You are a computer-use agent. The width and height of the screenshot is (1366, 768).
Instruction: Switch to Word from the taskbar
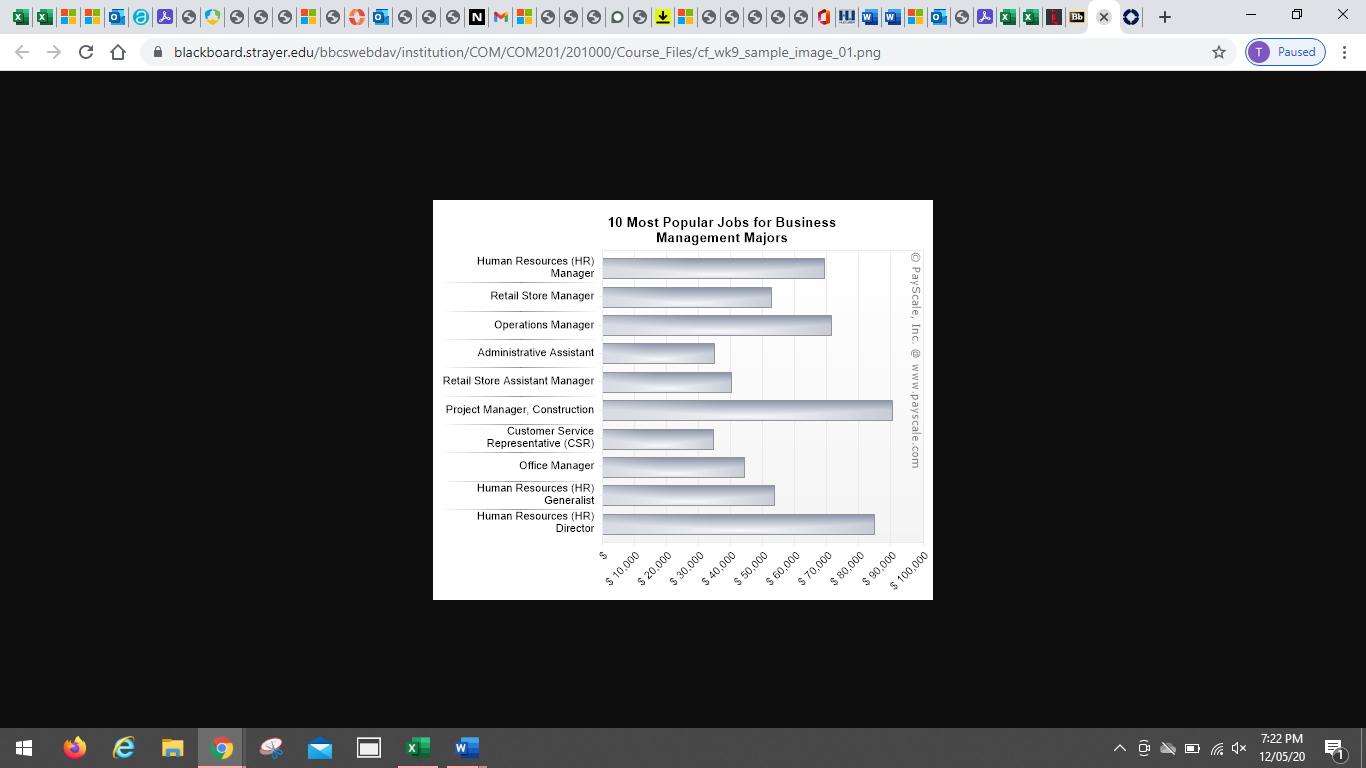(x=467, y=748)
